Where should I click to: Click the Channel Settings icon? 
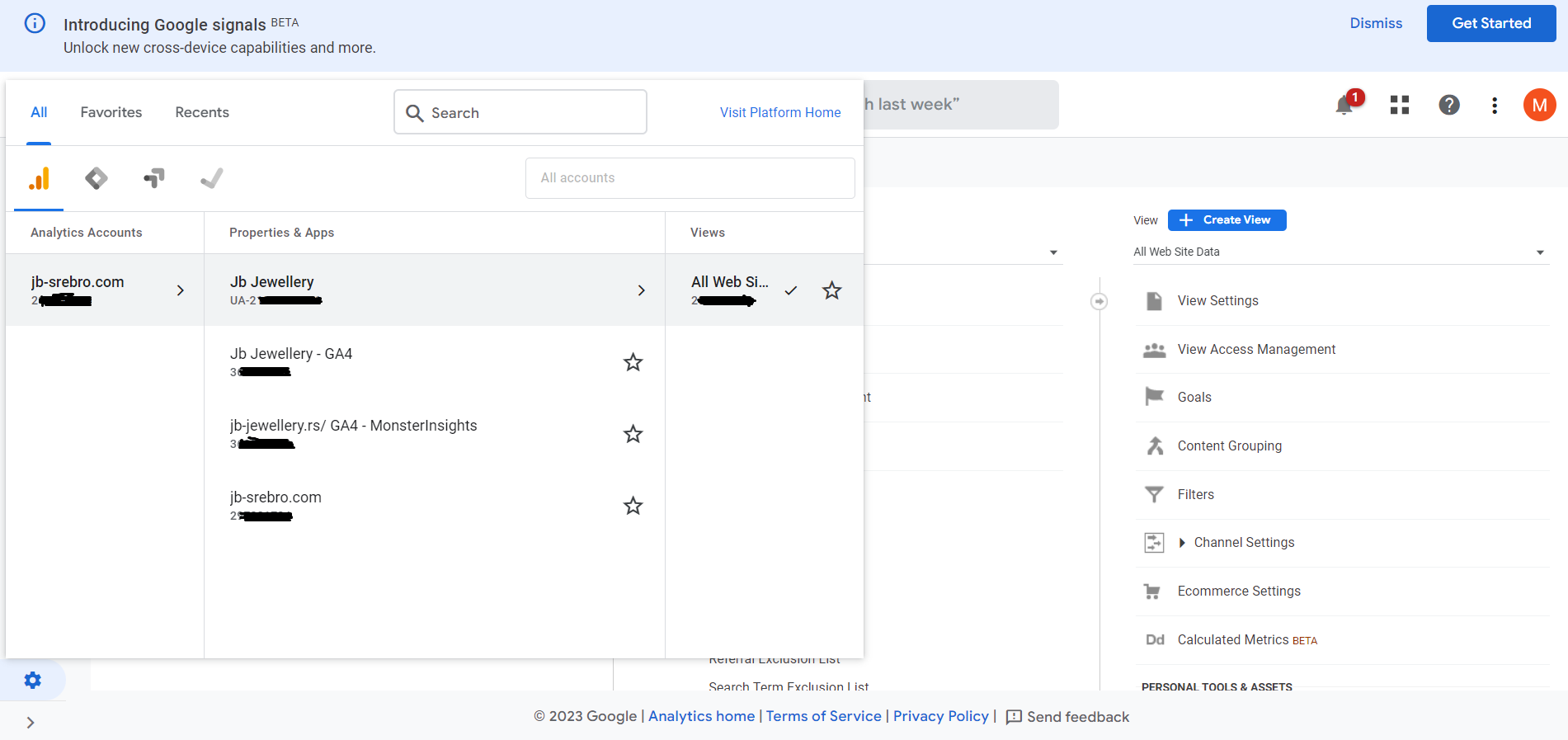click(x=1155, y=542)
